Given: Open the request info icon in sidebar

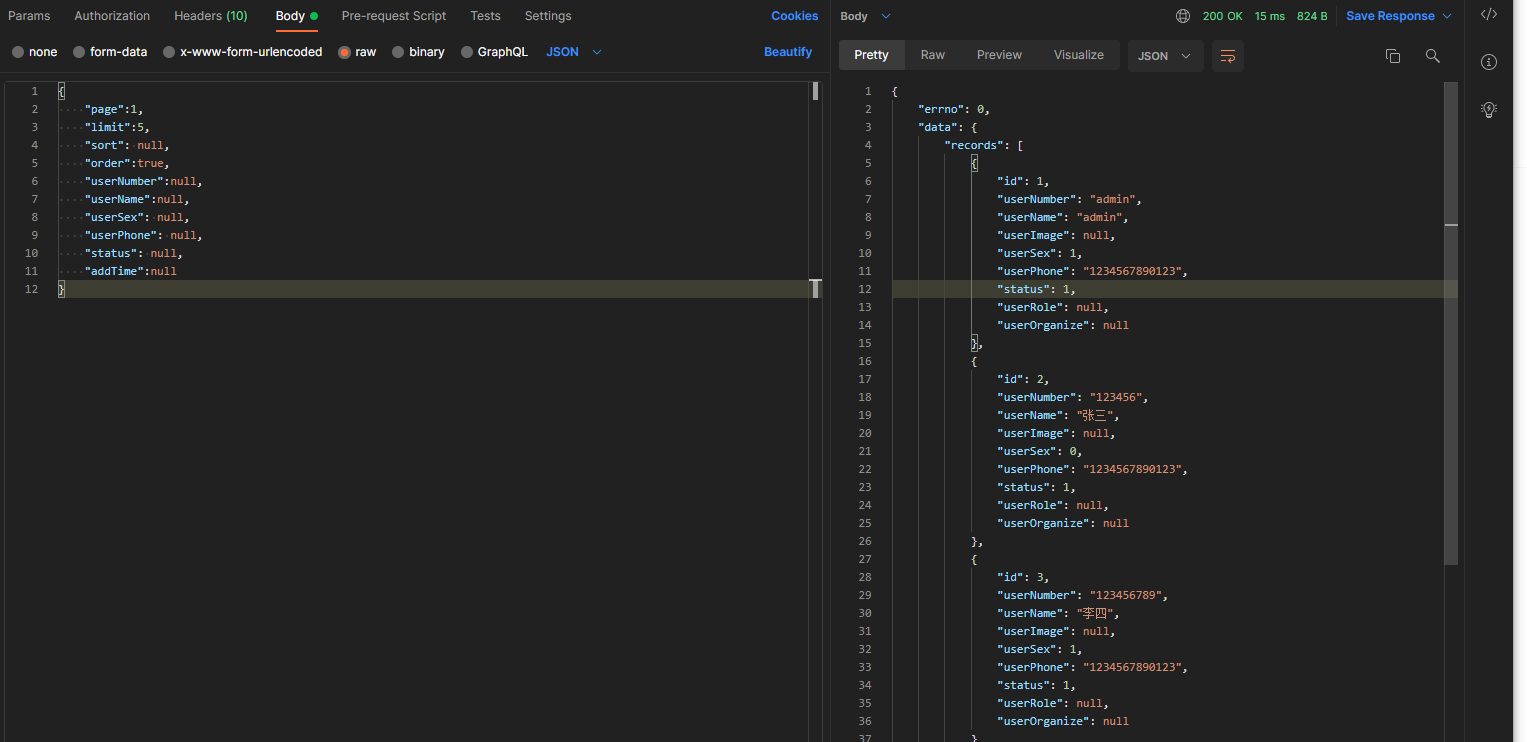Looking at the screenshot, I should [1489, 62].
